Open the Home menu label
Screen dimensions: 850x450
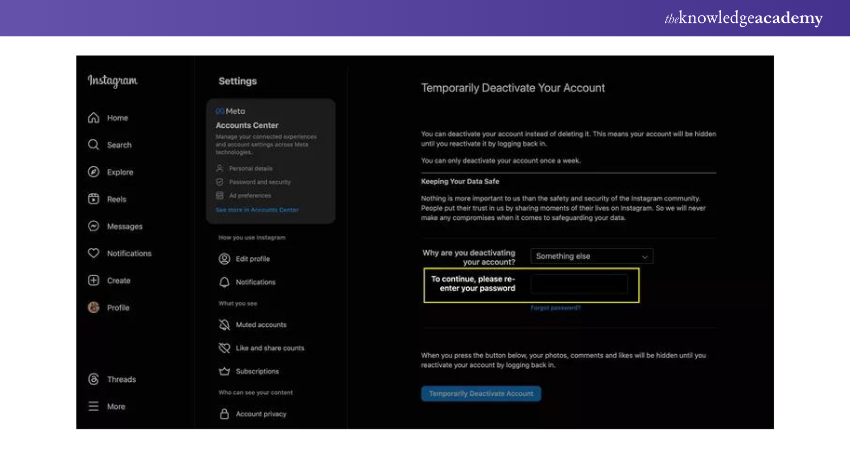[x=118, y=118]
